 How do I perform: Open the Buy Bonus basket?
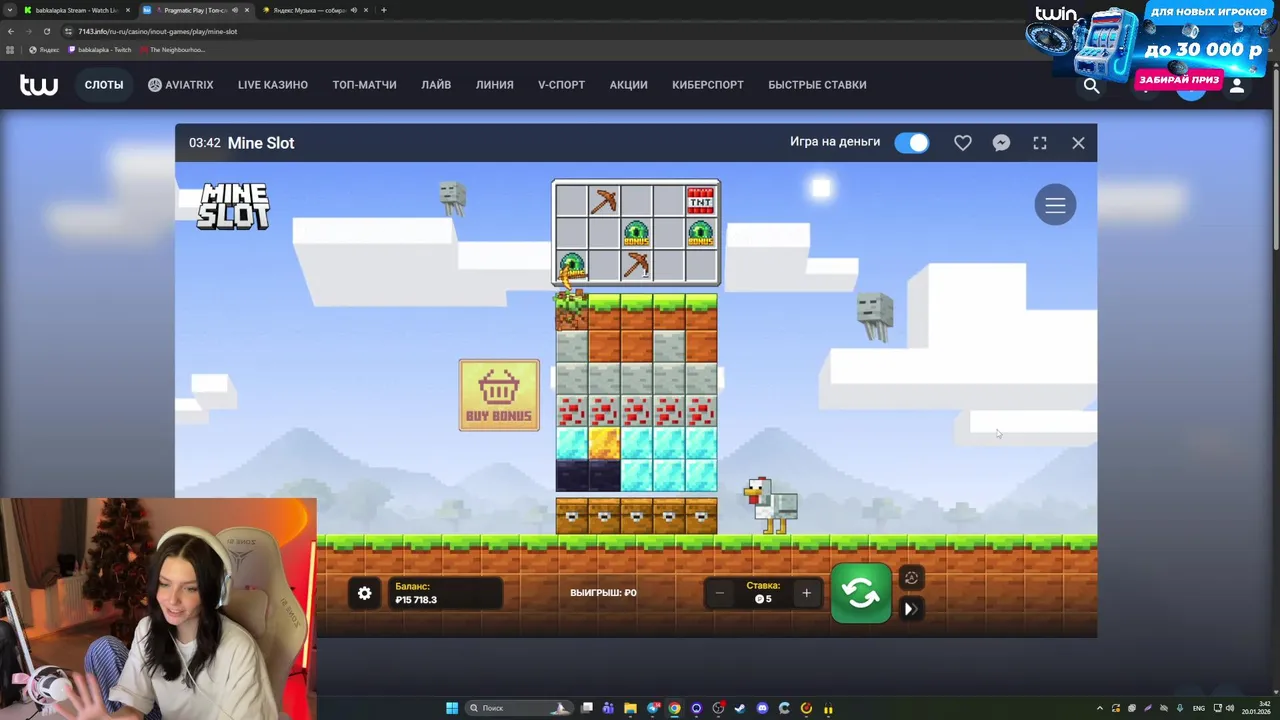499,395
